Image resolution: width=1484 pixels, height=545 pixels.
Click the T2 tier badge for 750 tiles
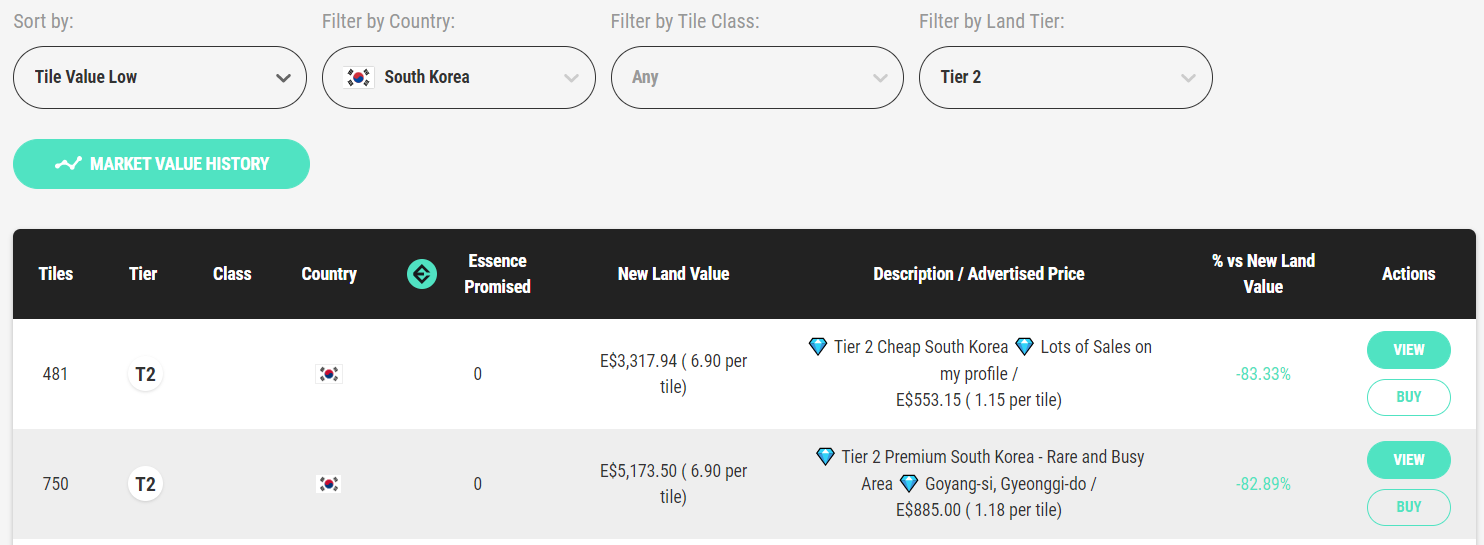point(145,484)
